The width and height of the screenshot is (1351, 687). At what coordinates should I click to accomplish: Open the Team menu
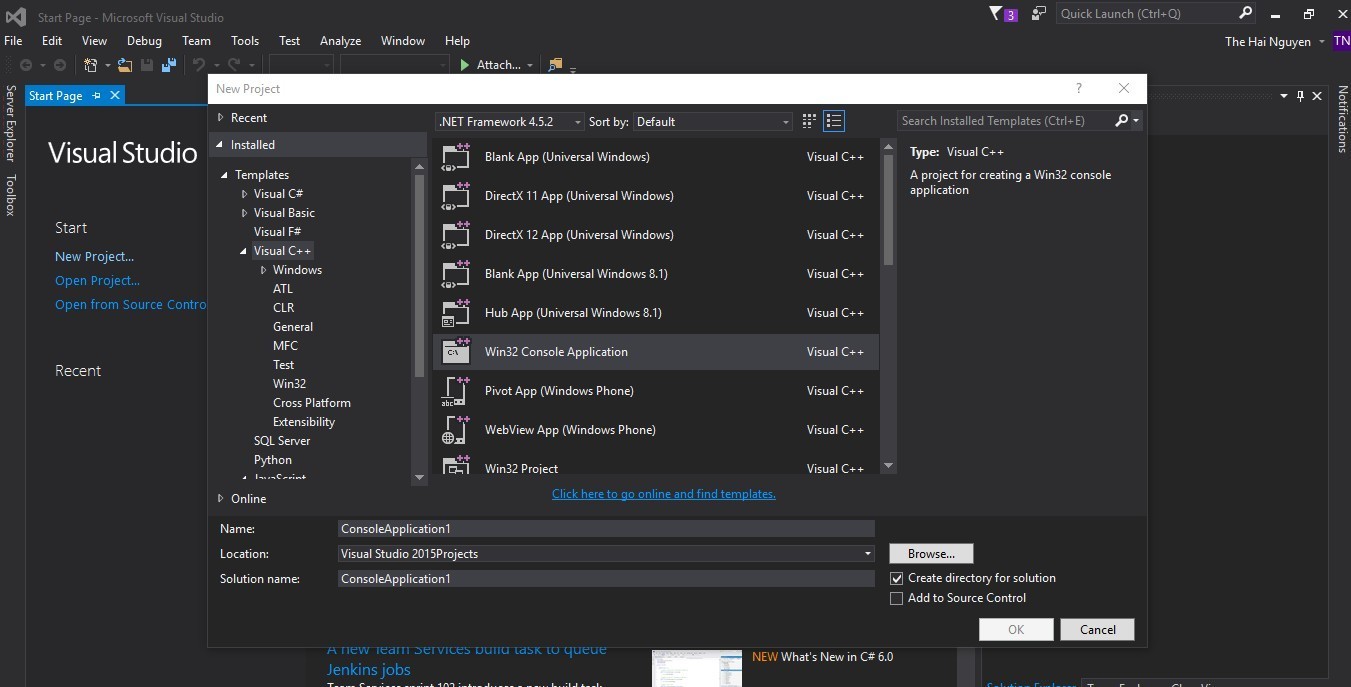[x=196, y=41]
